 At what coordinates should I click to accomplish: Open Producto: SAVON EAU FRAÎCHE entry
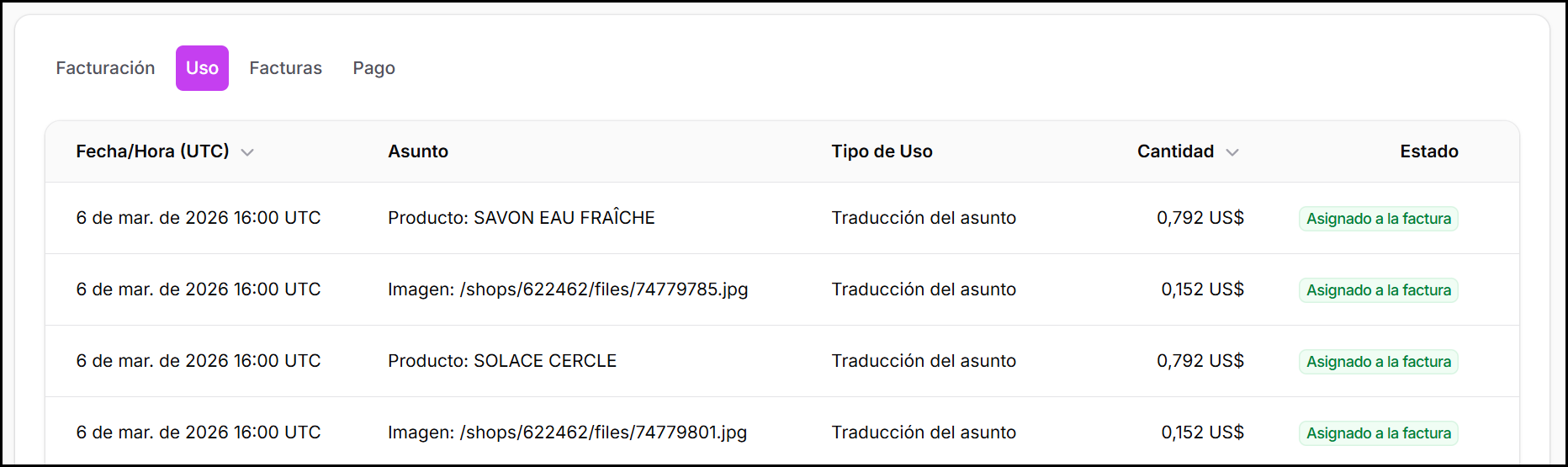click(521, 218)
